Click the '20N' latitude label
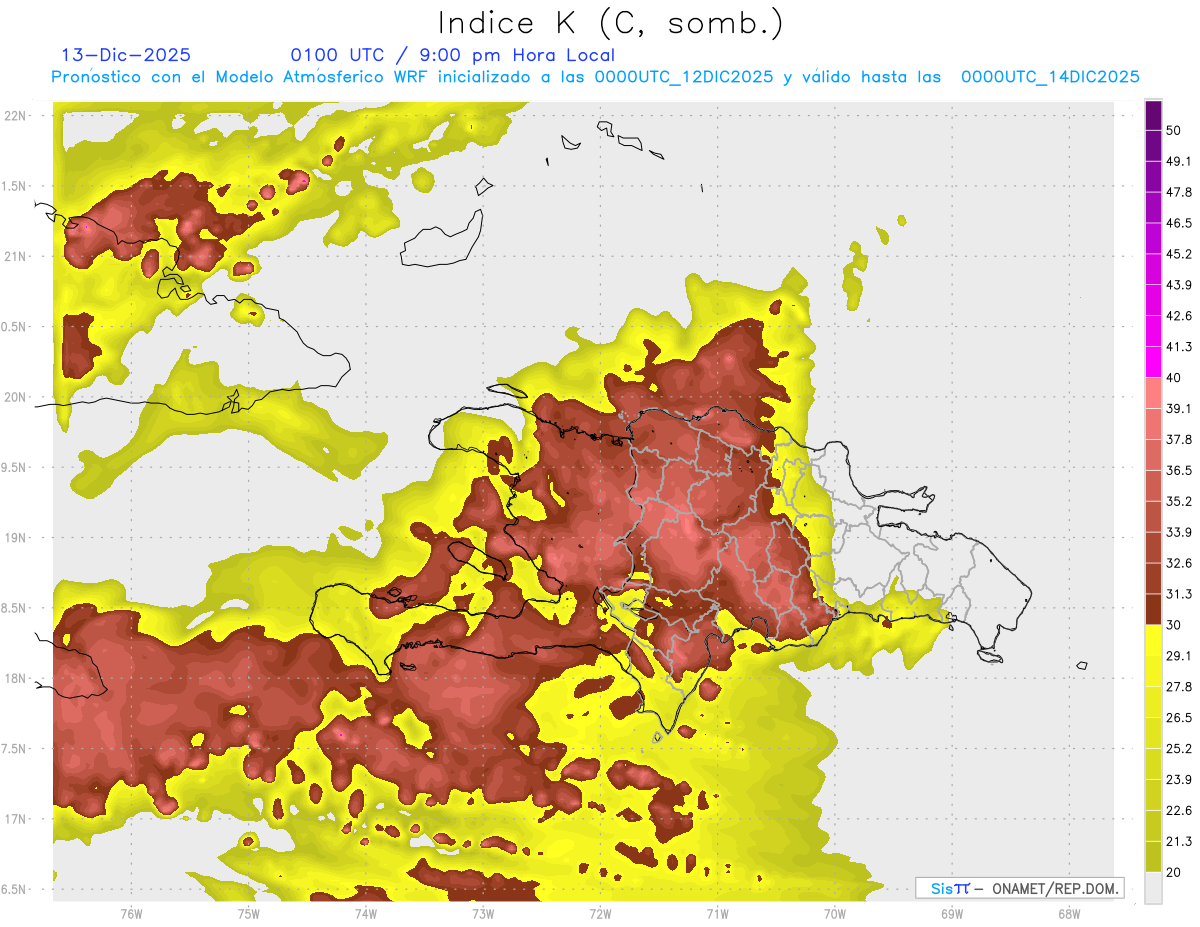This screenshot has height=927, width=1200. coord(17,397)
